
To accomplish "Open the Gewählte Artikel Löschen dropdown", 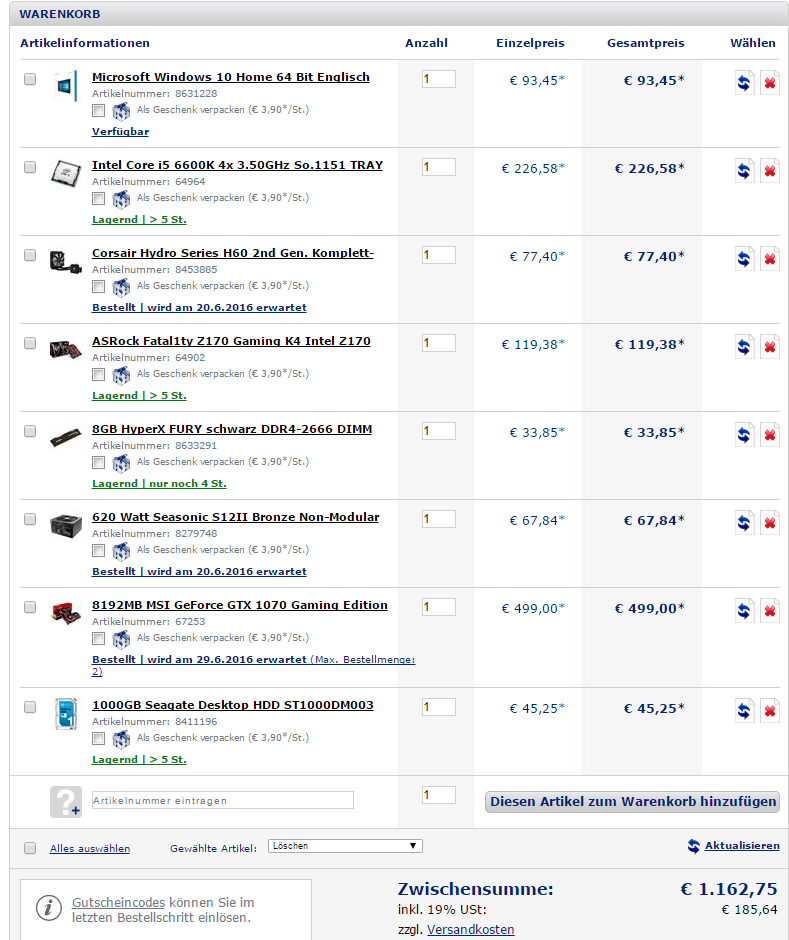I will pos(345,846).
